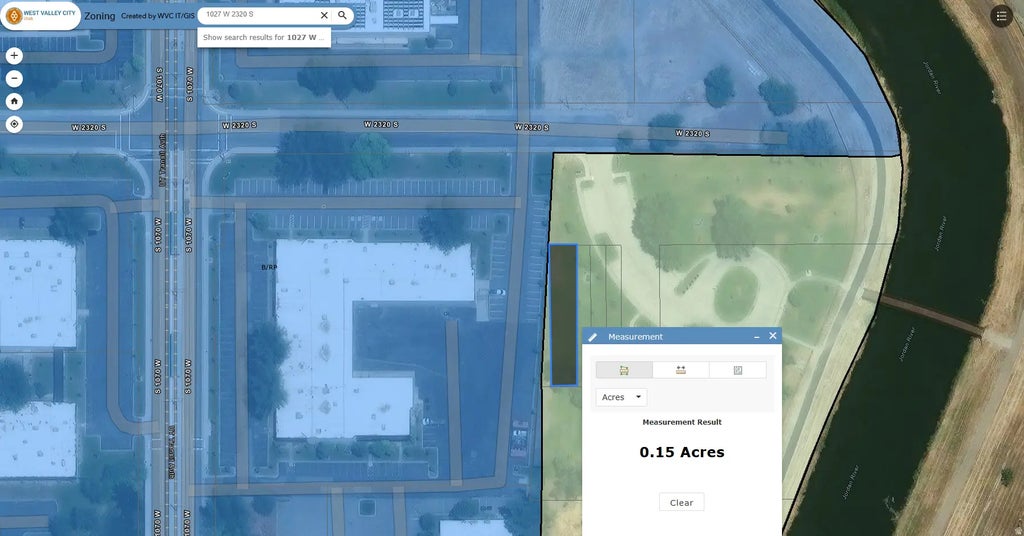Open the Acres unit dropdown

pos(621,397)
